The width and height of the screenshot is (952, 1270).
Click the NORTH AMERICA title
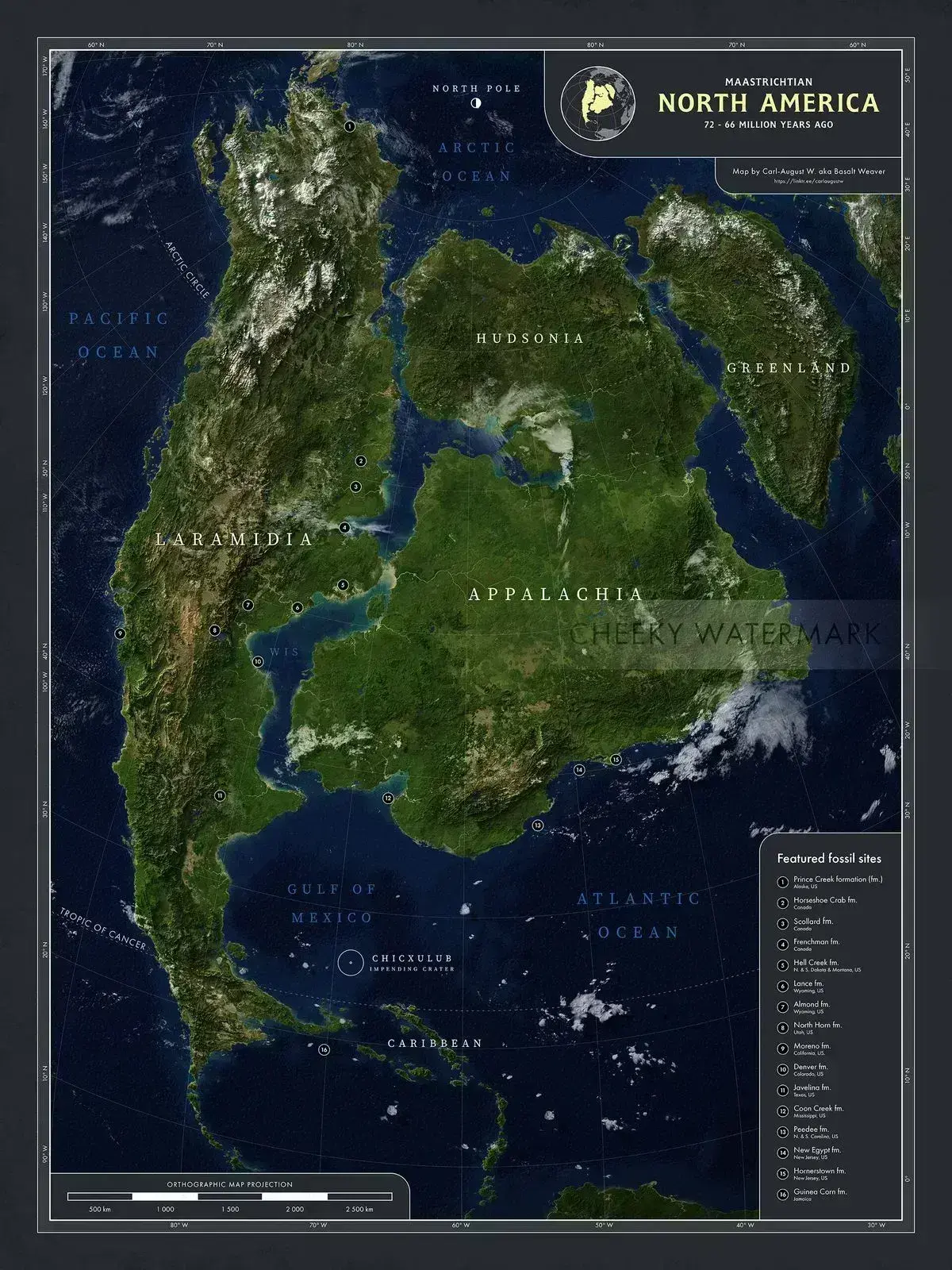coord(769,104)
